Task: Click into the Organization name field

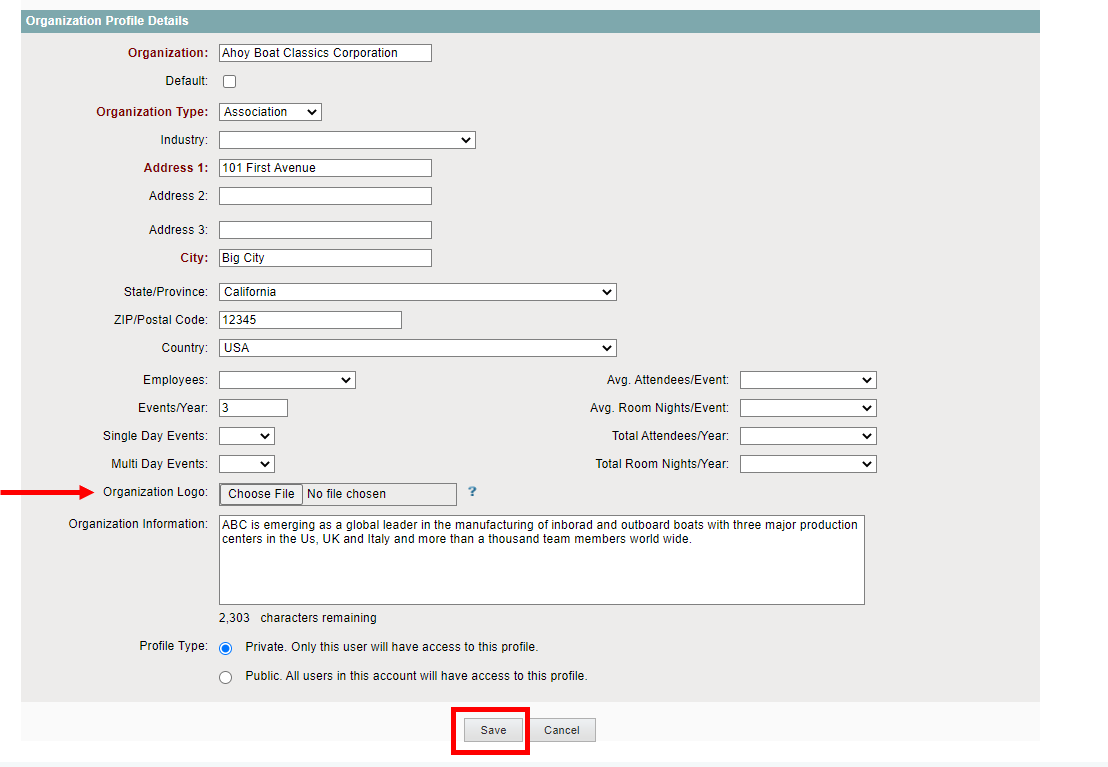Action: pos(325,53)
